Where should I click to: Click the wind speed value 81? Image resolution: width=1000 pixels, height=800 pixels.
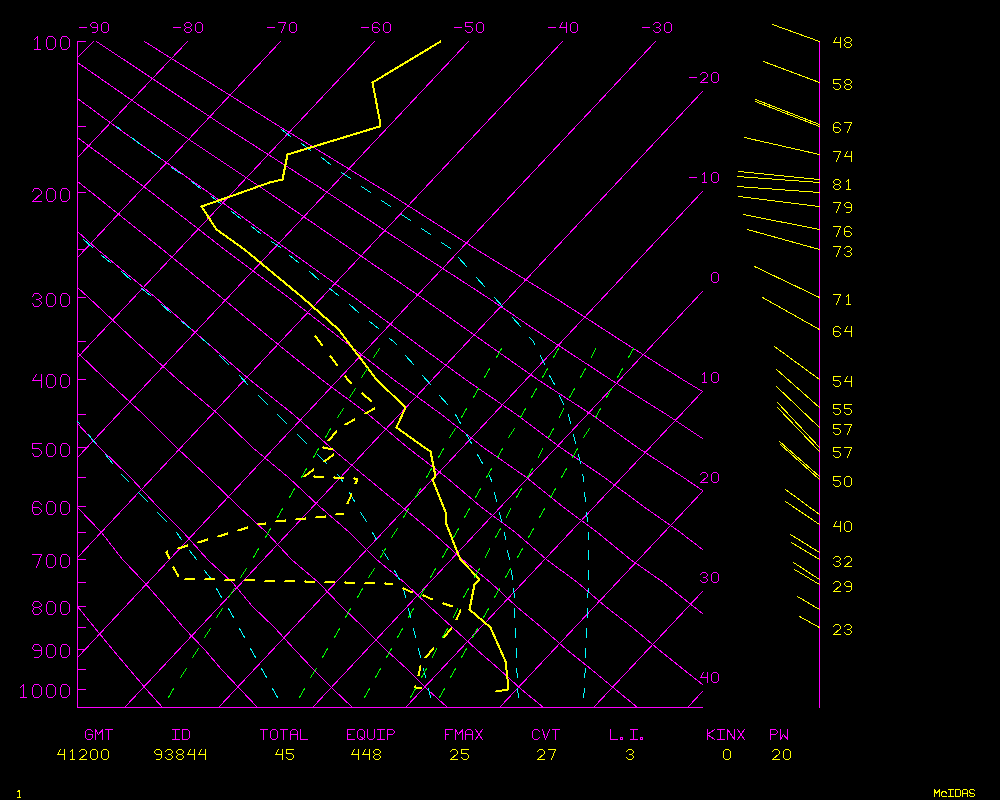tap(842, 185)
